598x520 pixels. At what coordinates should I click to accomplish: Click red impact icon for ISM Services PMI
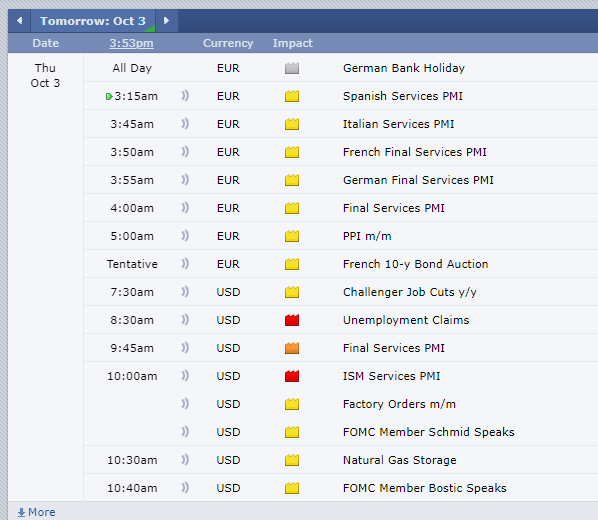click(292, 376)
